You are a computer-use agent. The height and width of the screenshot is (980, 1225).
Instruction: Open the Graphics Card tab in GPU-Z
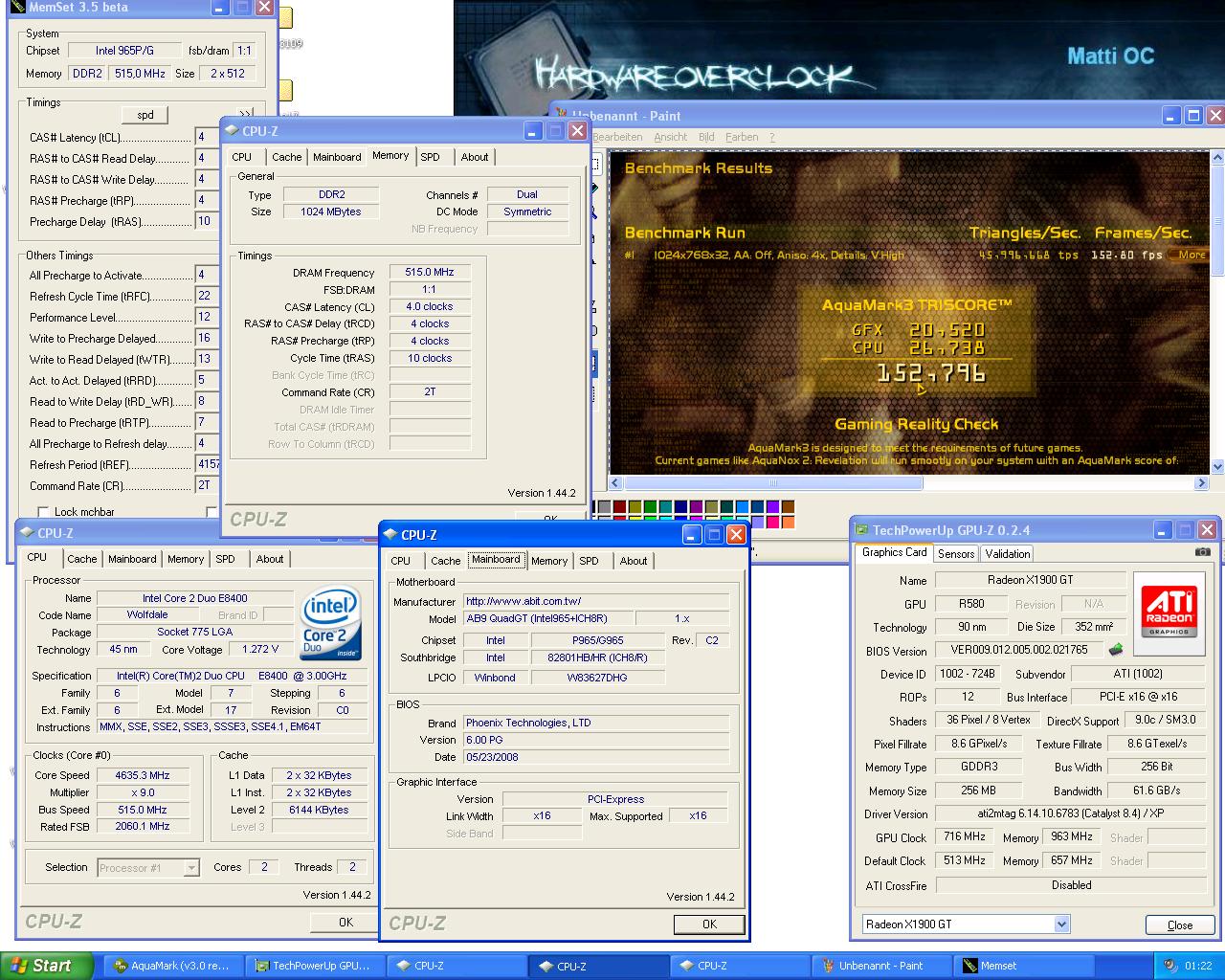[x=894, y=552]
